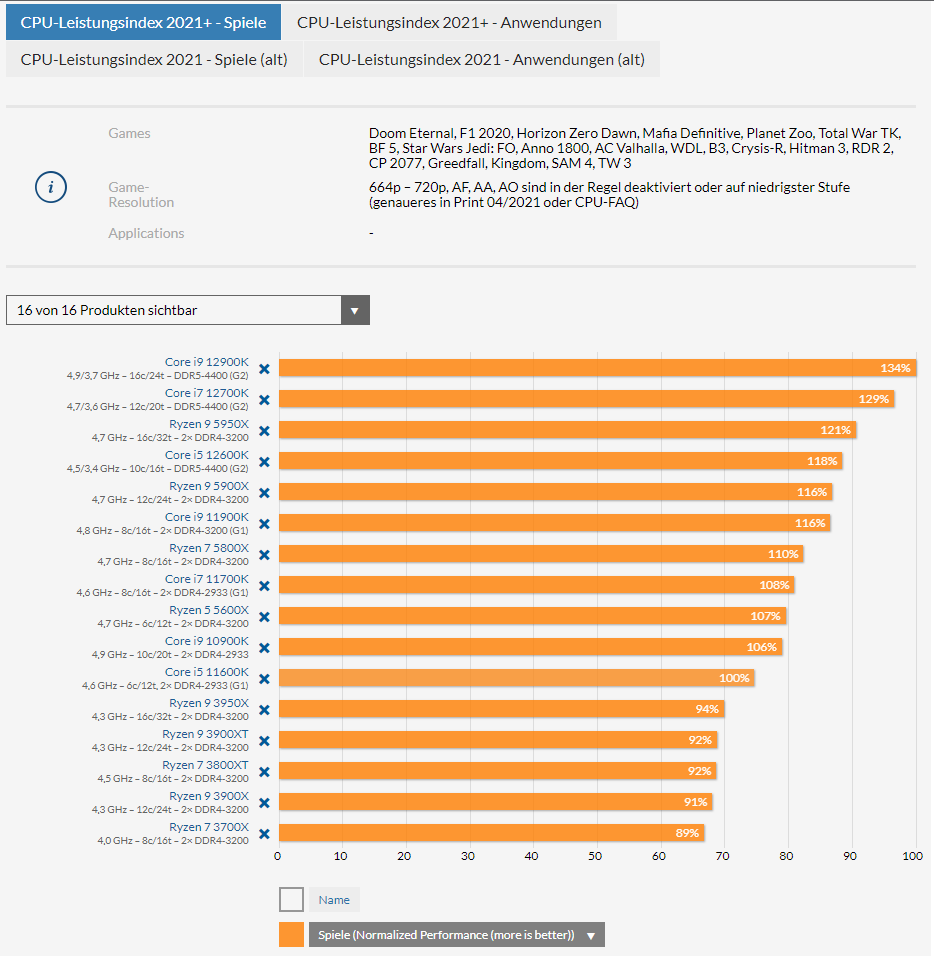Remove Core i7 11700K with its X icon
Viewport: 934px width, 956px height.
(264, 586)
